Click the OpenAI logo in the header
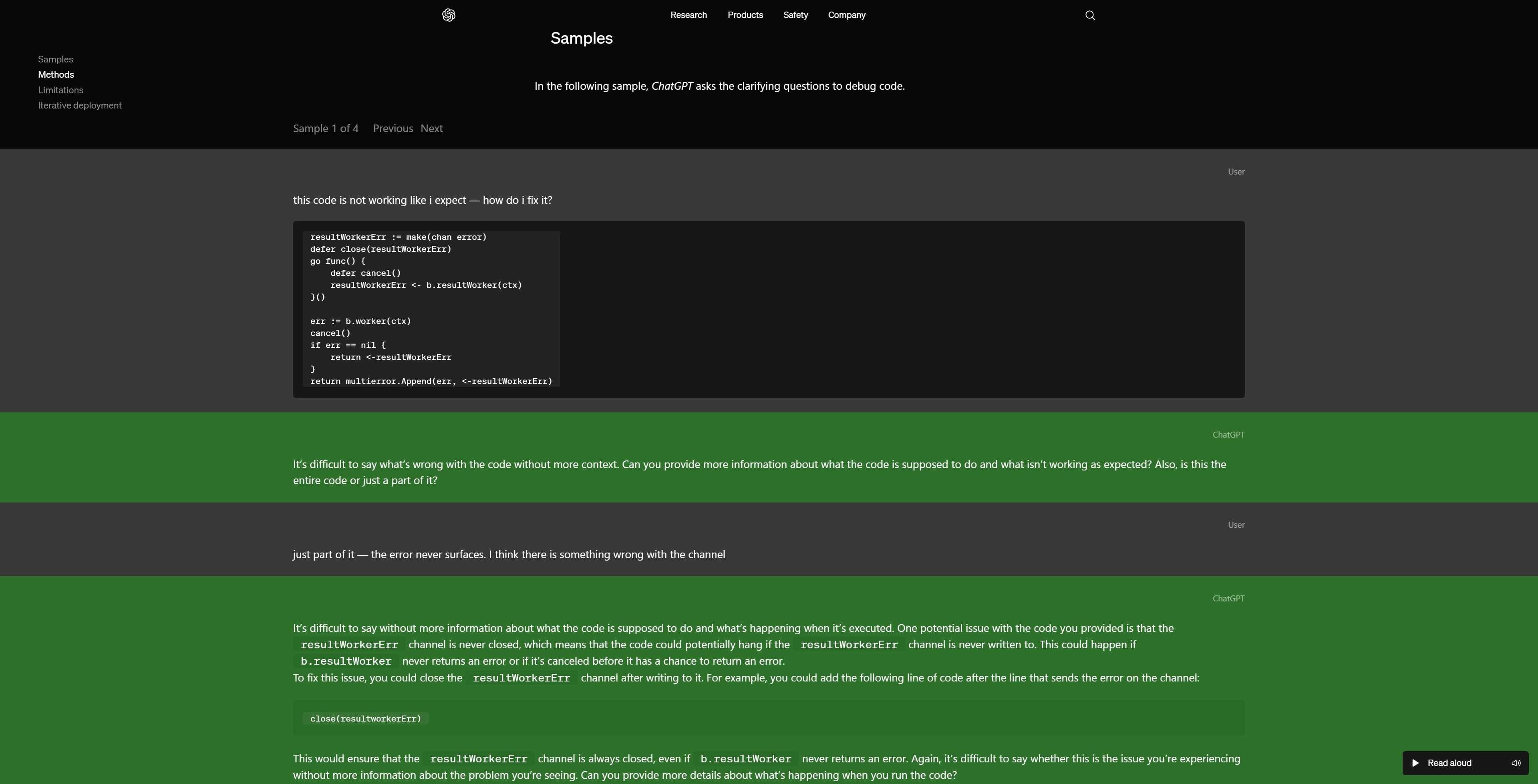This screenshot has width=1538, height=784. (x=449, y=15)
